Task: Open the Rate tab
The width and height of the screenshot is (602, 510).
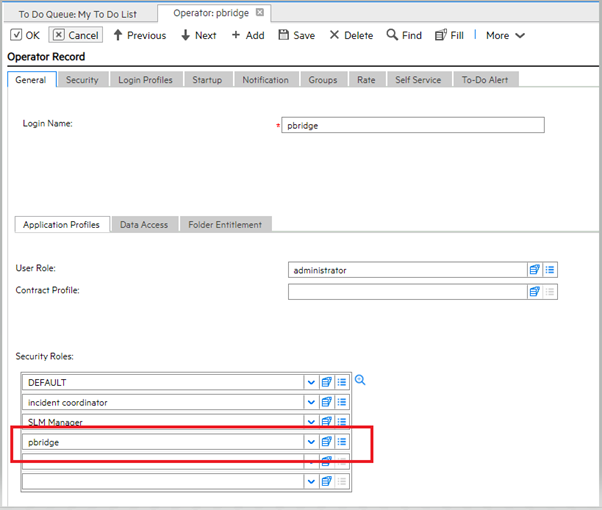Action: tap(366, 80)
